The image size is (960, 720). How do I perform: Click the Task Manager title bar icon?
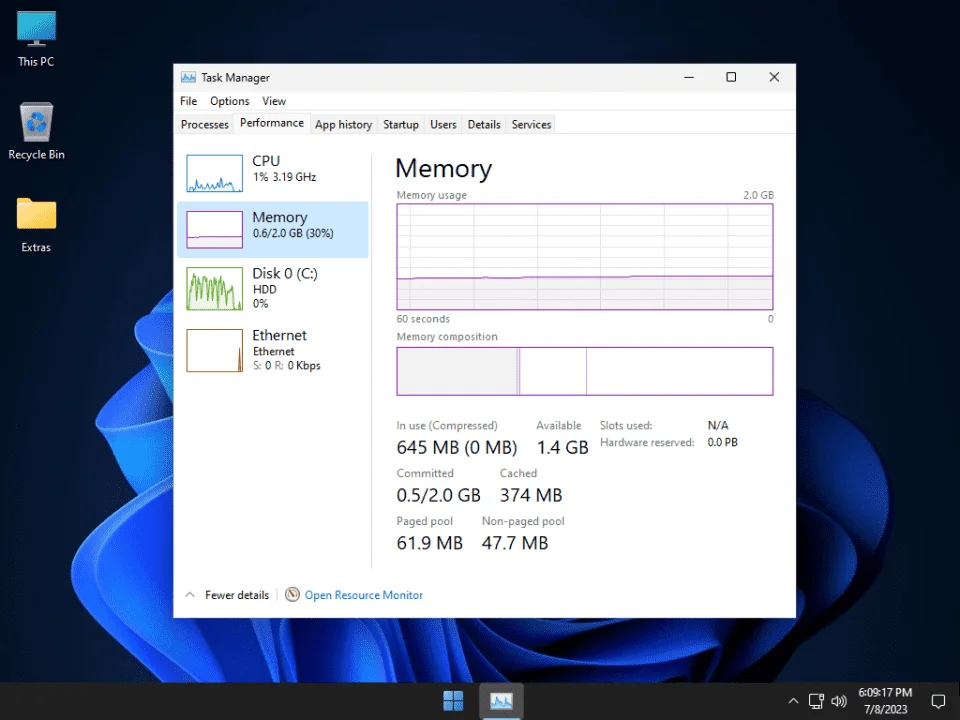click(x=188, y=77)
